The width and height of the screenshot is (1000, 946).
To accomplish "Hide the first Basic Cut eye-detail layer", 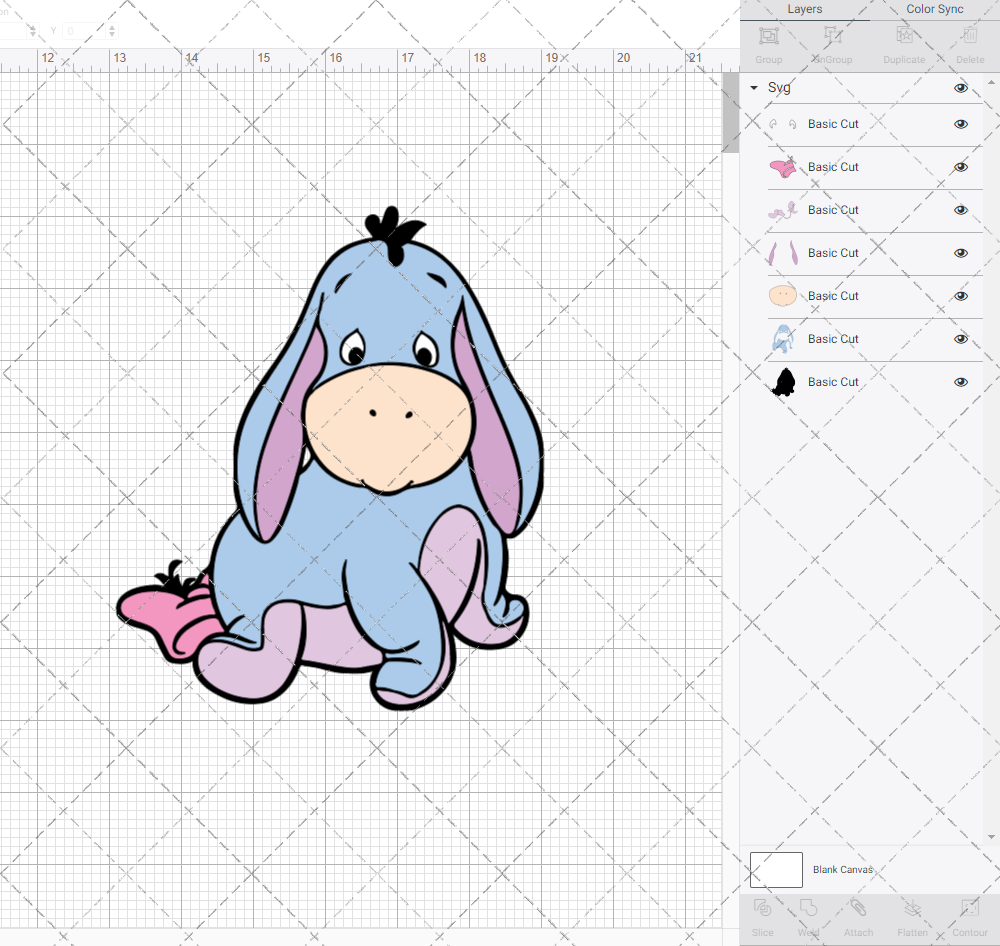I will click(960, 124).
